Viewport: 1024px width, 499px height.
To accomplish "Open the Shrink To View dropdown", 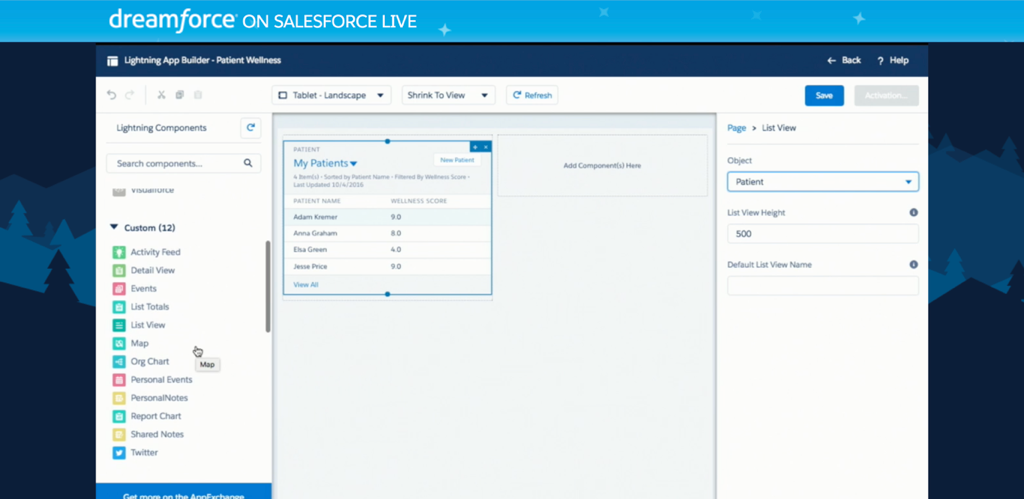I will pyautogui.click(x=449, y=95).
